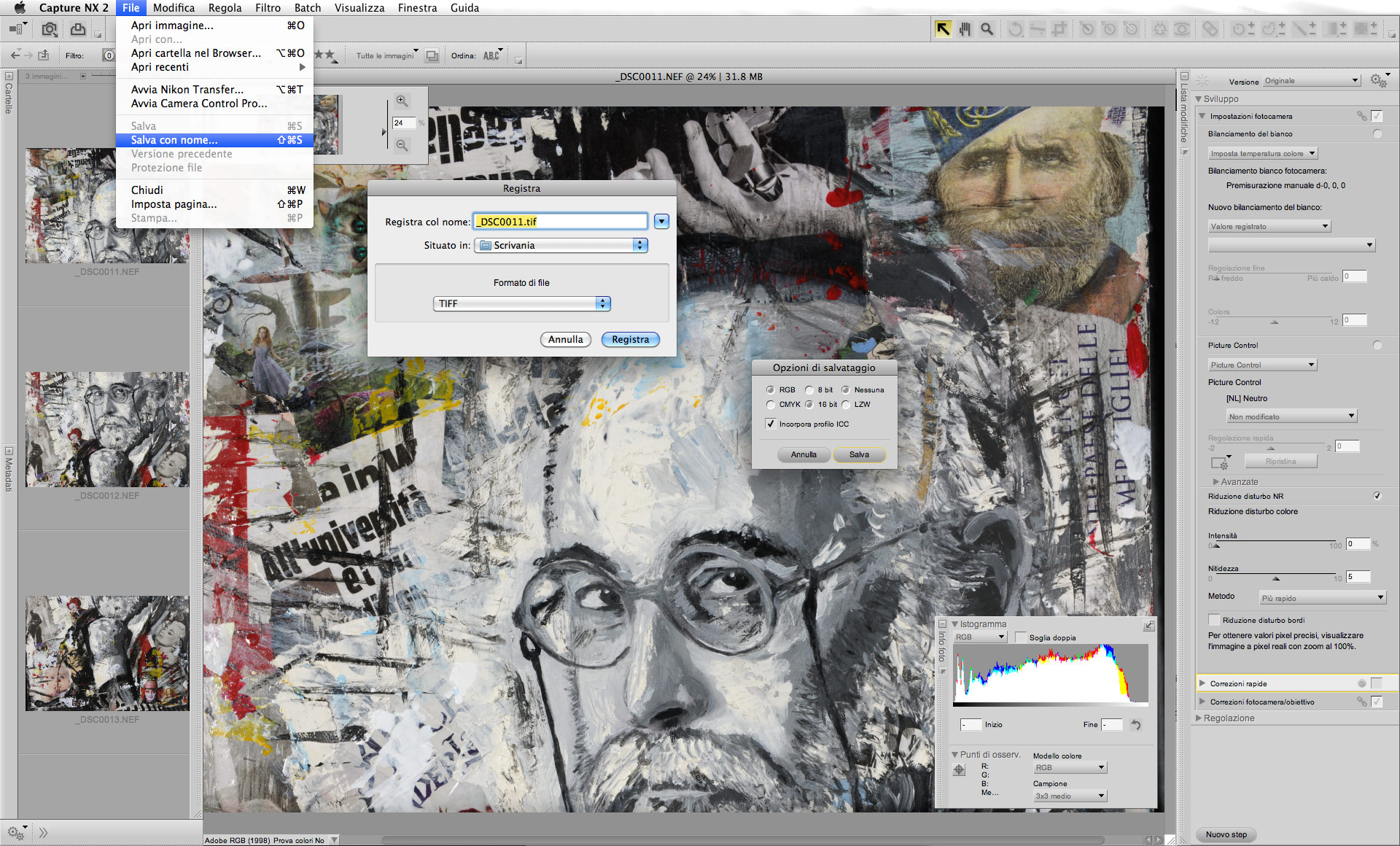
Task: Click the auto retouch bandage brush icon
Action: [x=1210, y=29]
